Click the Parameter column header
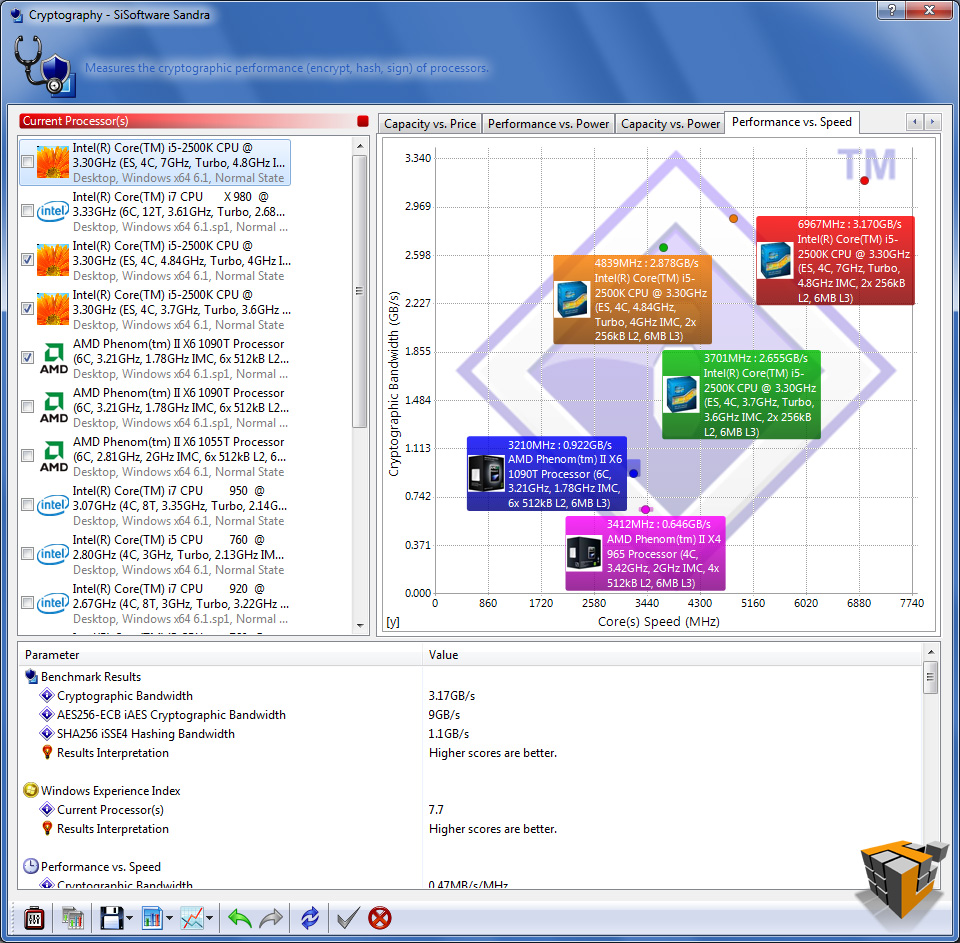 point(220,655)
